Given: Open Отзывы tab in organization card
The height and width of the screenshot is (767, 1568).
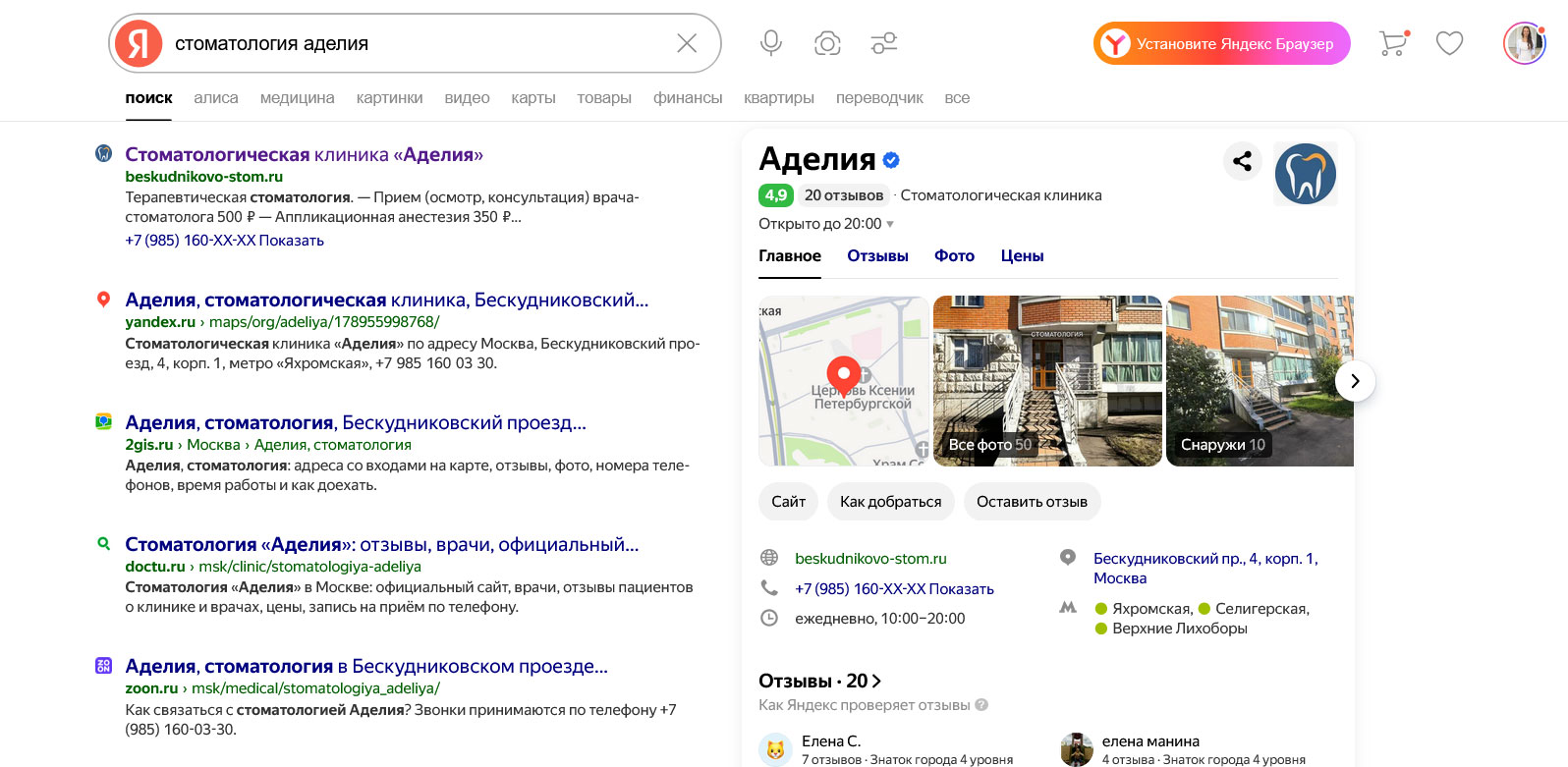Looking at the screenshot, I should 877,256.
